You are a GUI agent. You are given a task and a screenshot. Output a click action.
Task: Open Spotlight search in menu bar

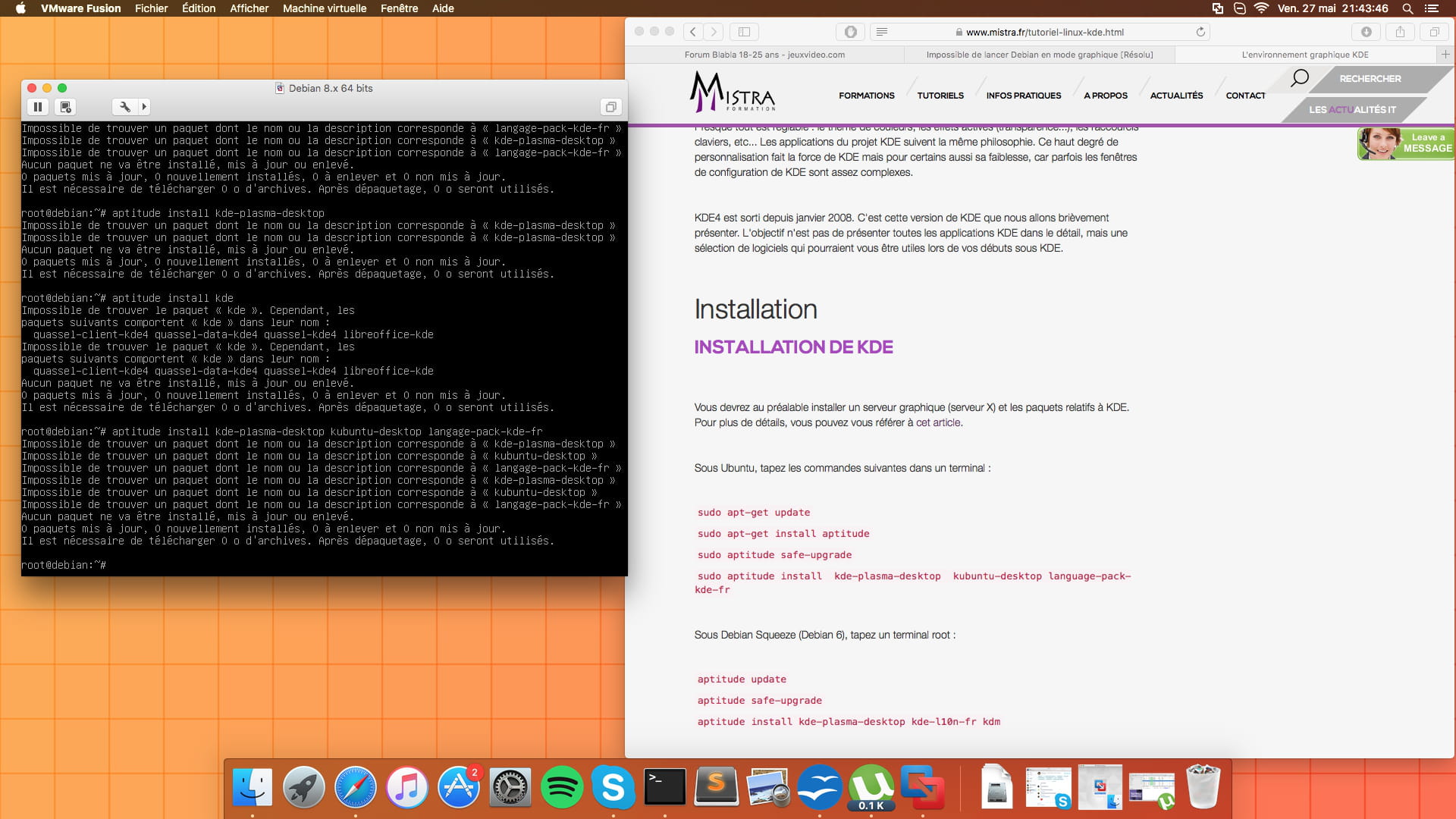[x=1407, y=8]
